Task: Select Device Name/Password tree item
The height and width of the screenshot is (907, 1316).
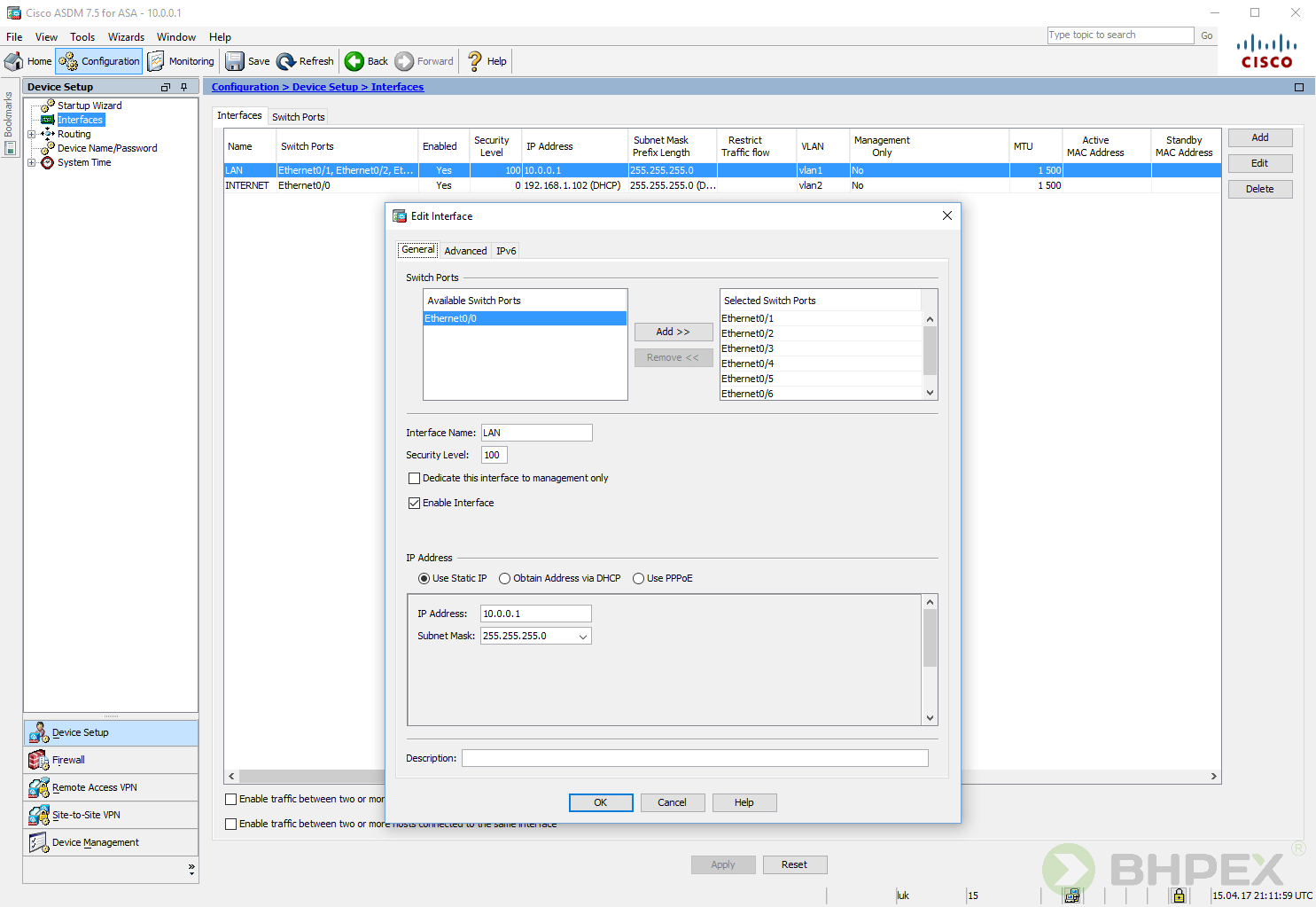Action: click(107, 148)
